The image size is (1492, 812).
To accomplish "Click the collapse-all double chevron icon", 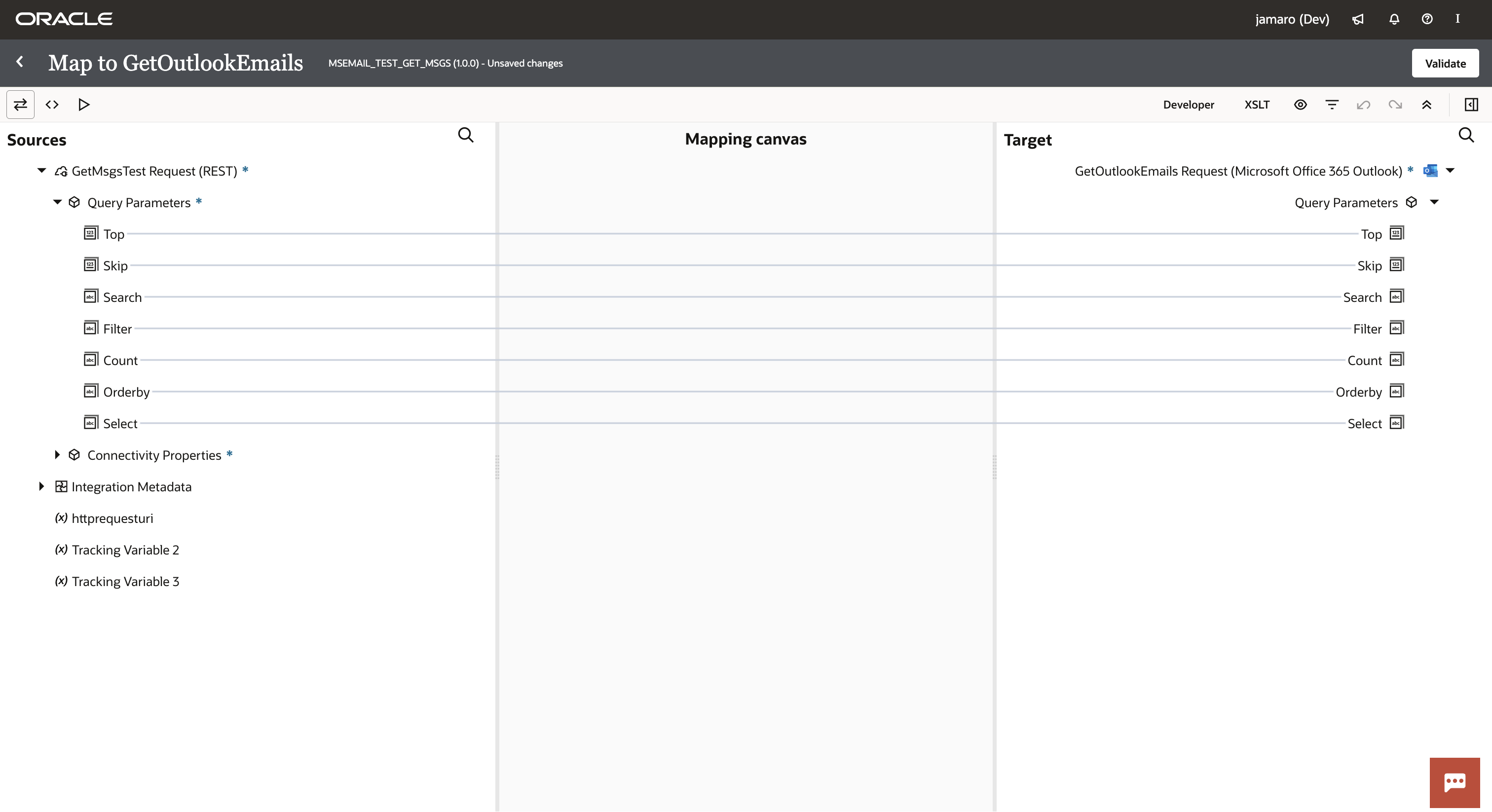I will [1426, 104].
